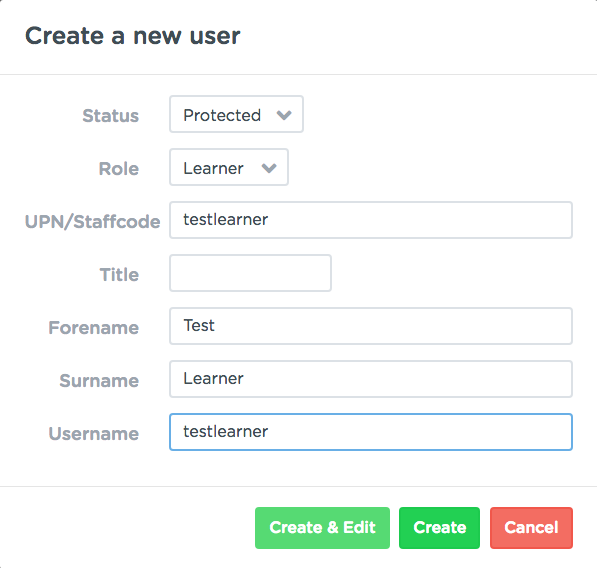
Task: Open the Status dropdown showing Protected
Action: pyautogui.click(x=236, y=114)
